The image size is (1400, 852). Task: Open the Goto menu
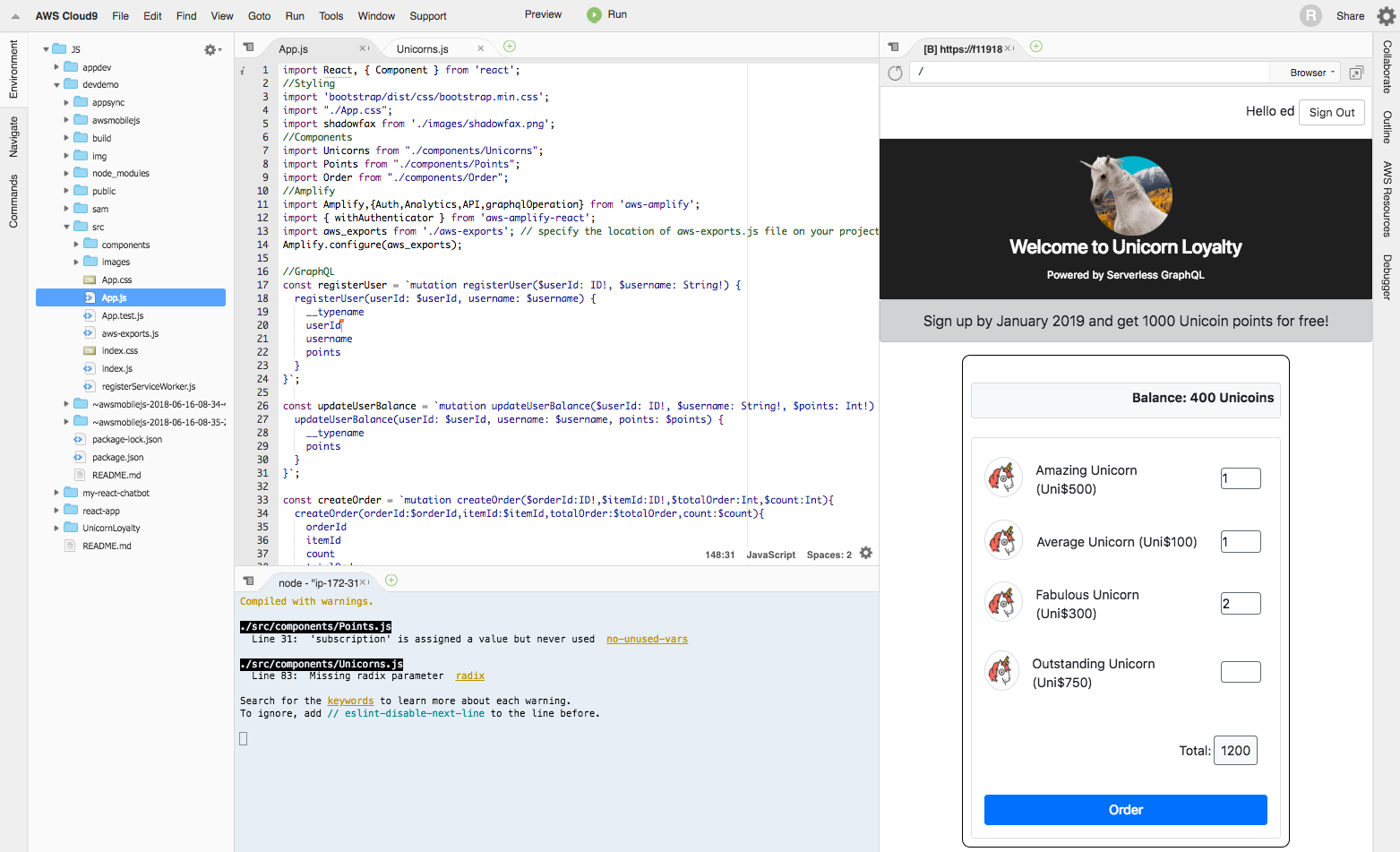tap(259, 16)
